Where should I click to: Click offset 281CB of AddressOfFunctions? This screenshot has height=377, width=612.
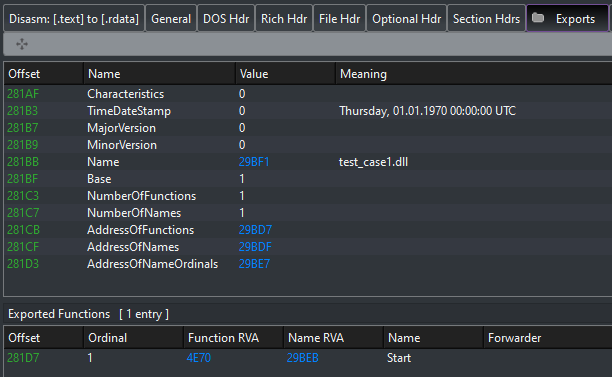[x=23, y=230]
